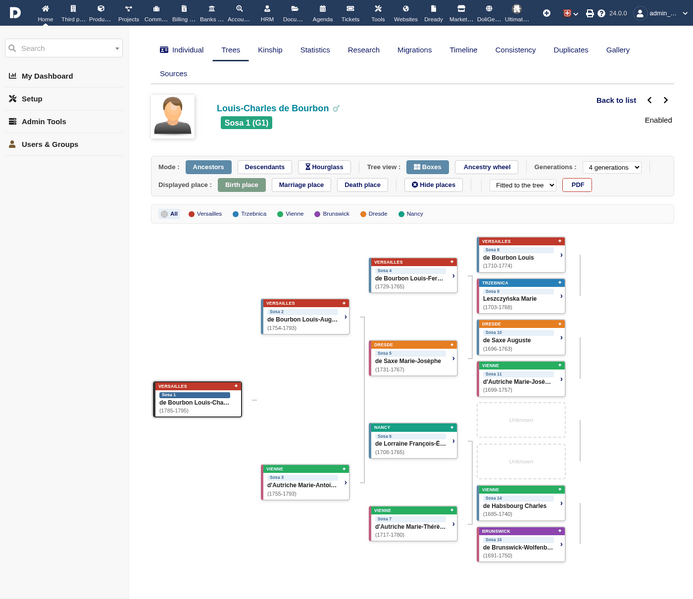
Task: Display Birth place on boxes
Action: (241, 185)
